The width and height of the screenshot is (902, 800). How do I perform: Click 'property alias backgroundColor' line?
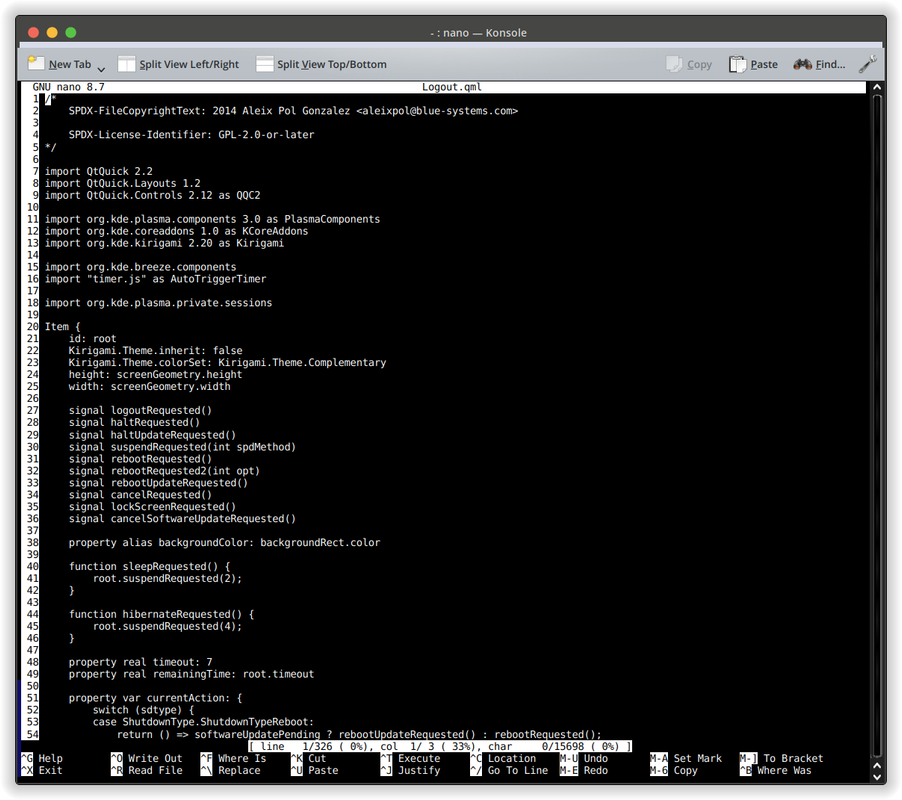coord(224,542)
